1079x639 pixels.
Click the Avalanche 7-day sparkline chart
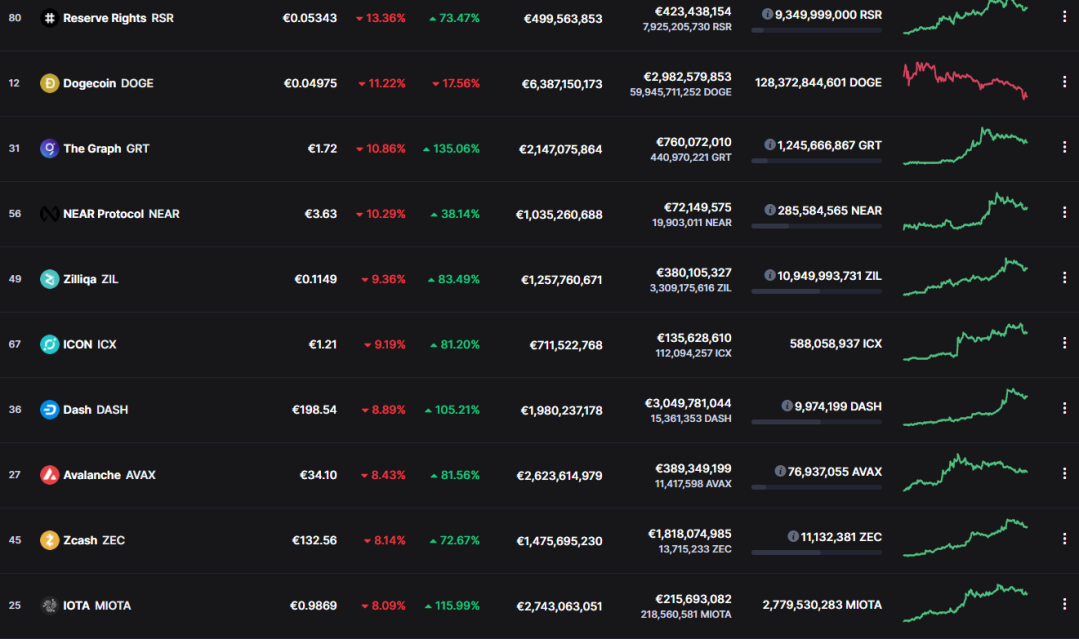[965, 473]
